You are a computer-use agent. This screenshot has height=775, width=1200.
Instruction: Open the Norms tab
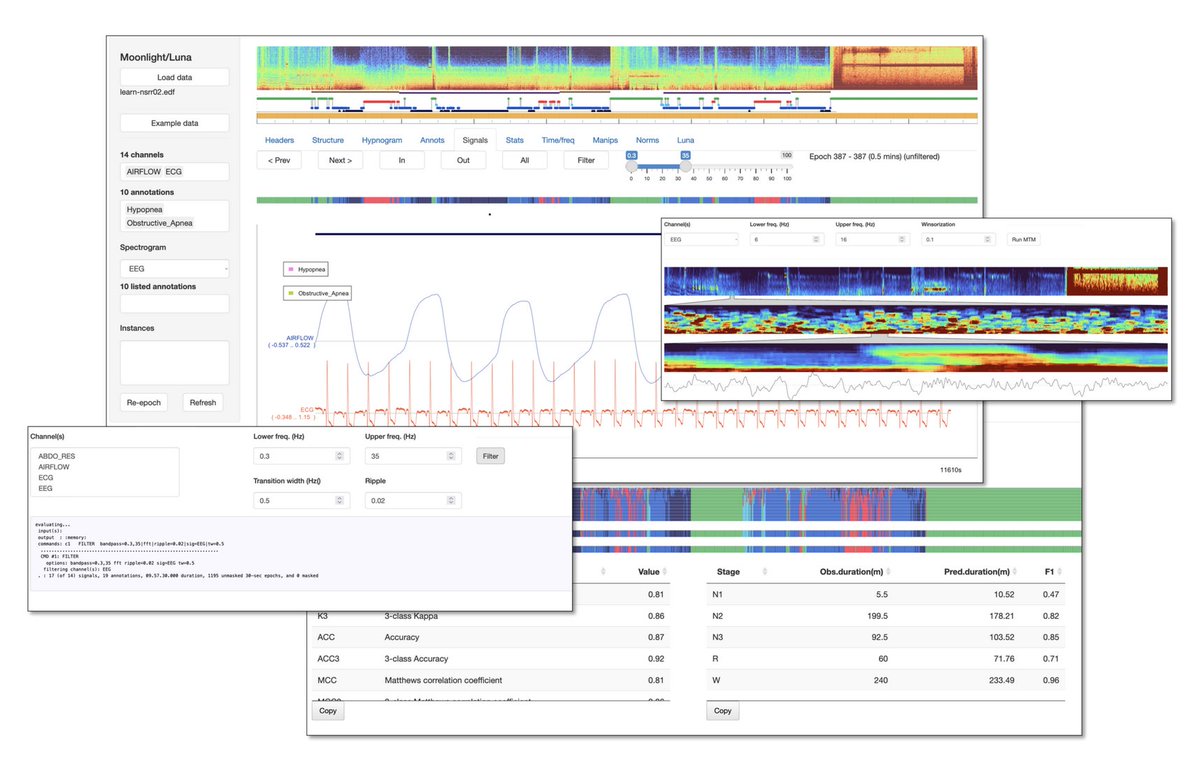(x=647, y=140)
